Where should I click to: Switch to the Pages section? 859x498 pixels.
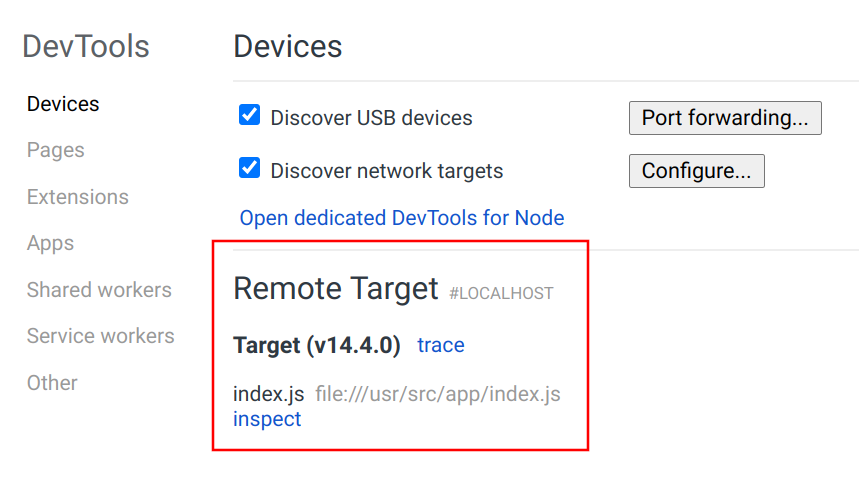(55, 150)
